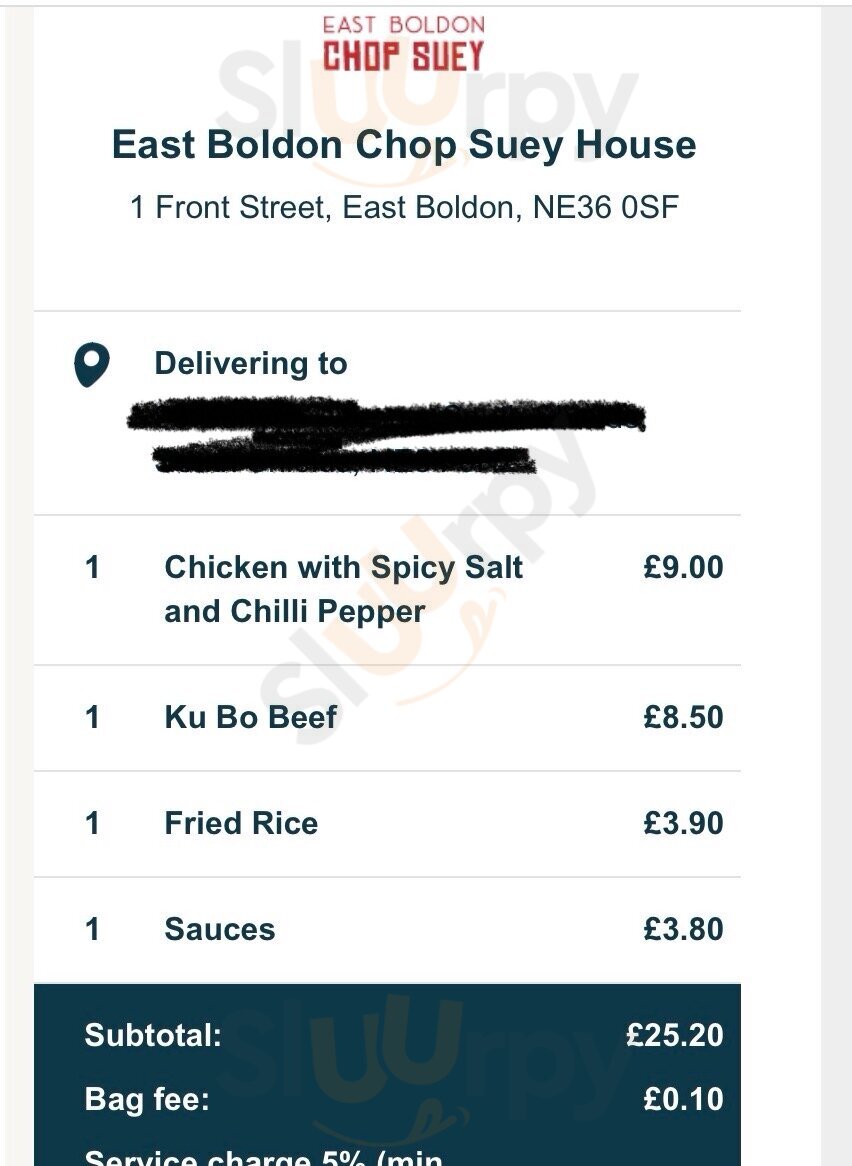Click the £3.90 rice price
This screenshot has height=1166, width=852.
point(683,824)
